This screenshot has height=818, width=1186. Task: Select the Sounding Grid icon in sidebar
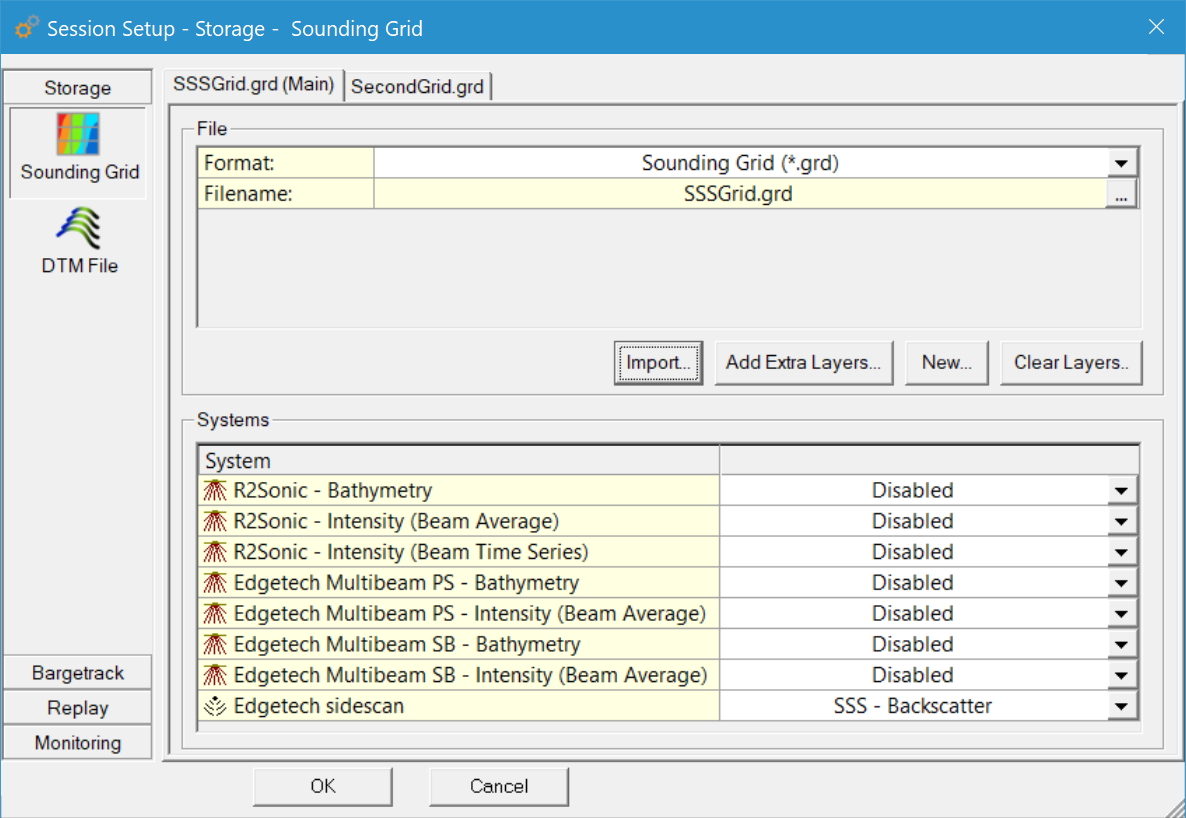78,135
